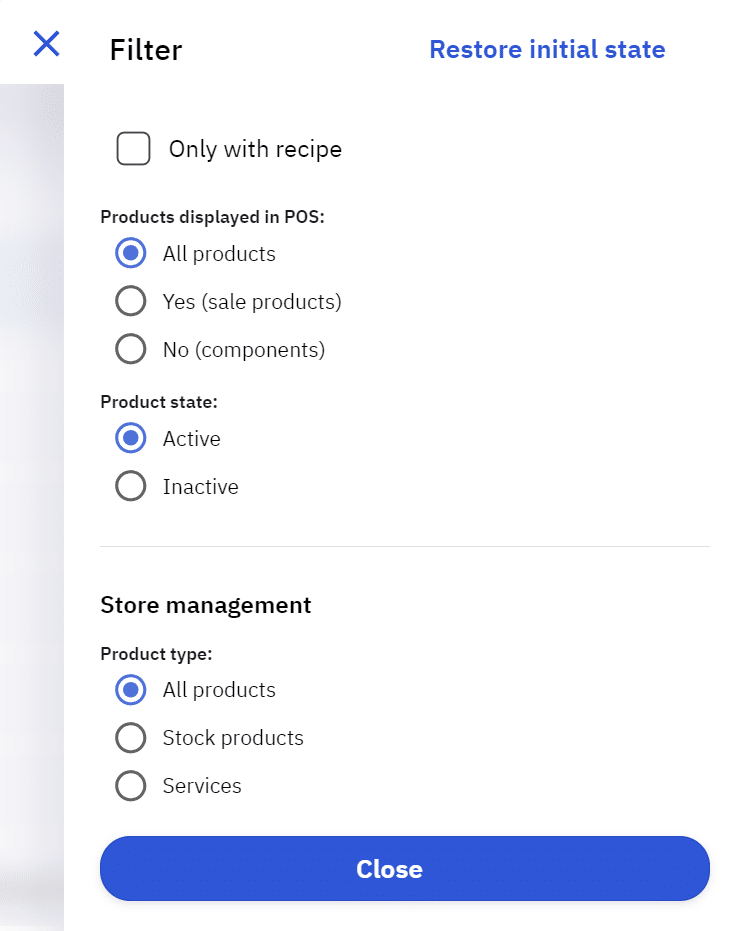Select No (components) radio option
The image size is (743, 931).
[131, 350]
